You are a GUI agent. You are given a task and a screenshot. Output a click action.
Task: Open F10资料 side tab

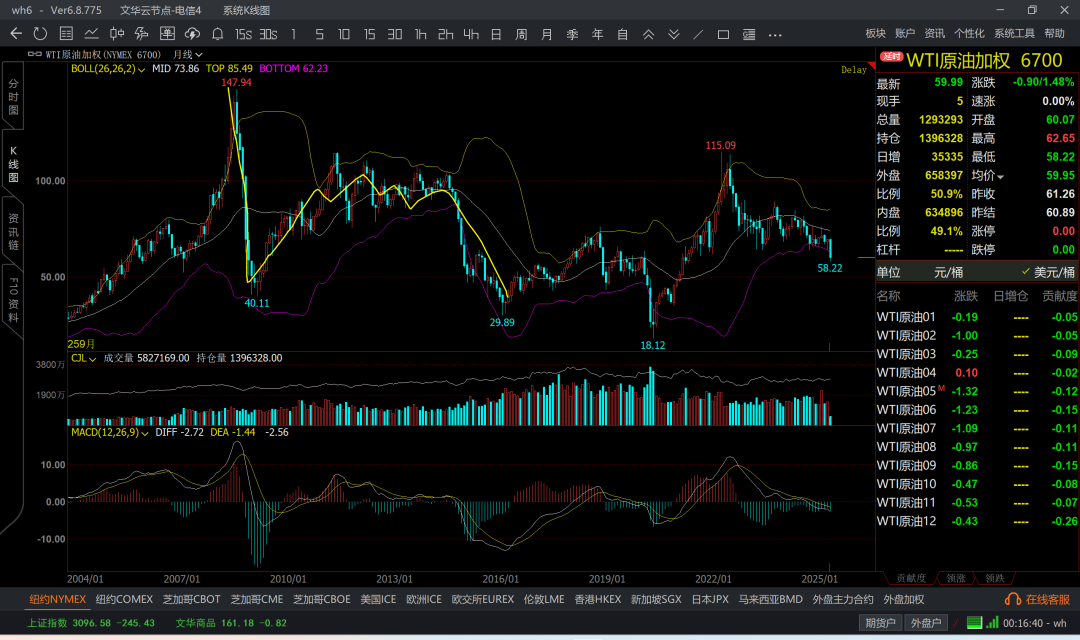[13, 299]
